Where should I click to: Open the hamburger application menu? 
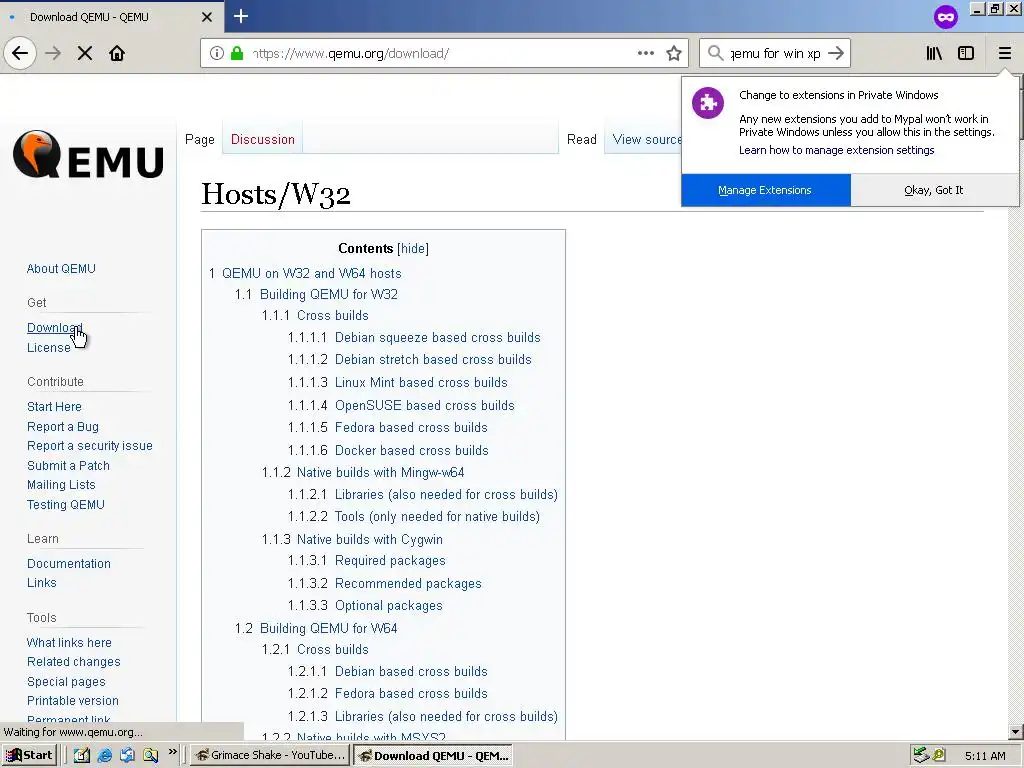pos(1005,53)
